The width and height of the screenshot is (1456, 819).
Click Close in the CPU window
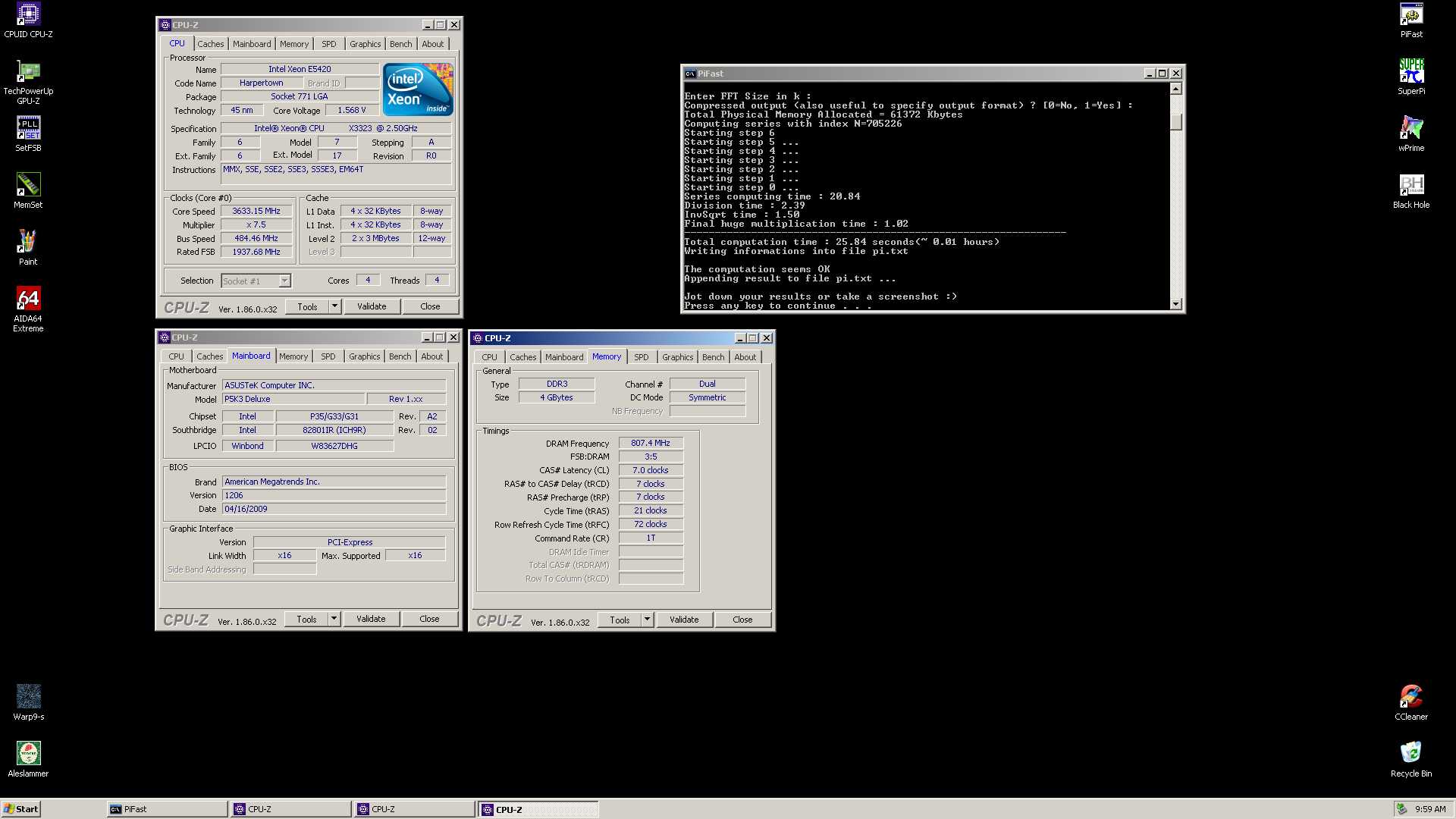pyautogui.click(x=430, y=306)
